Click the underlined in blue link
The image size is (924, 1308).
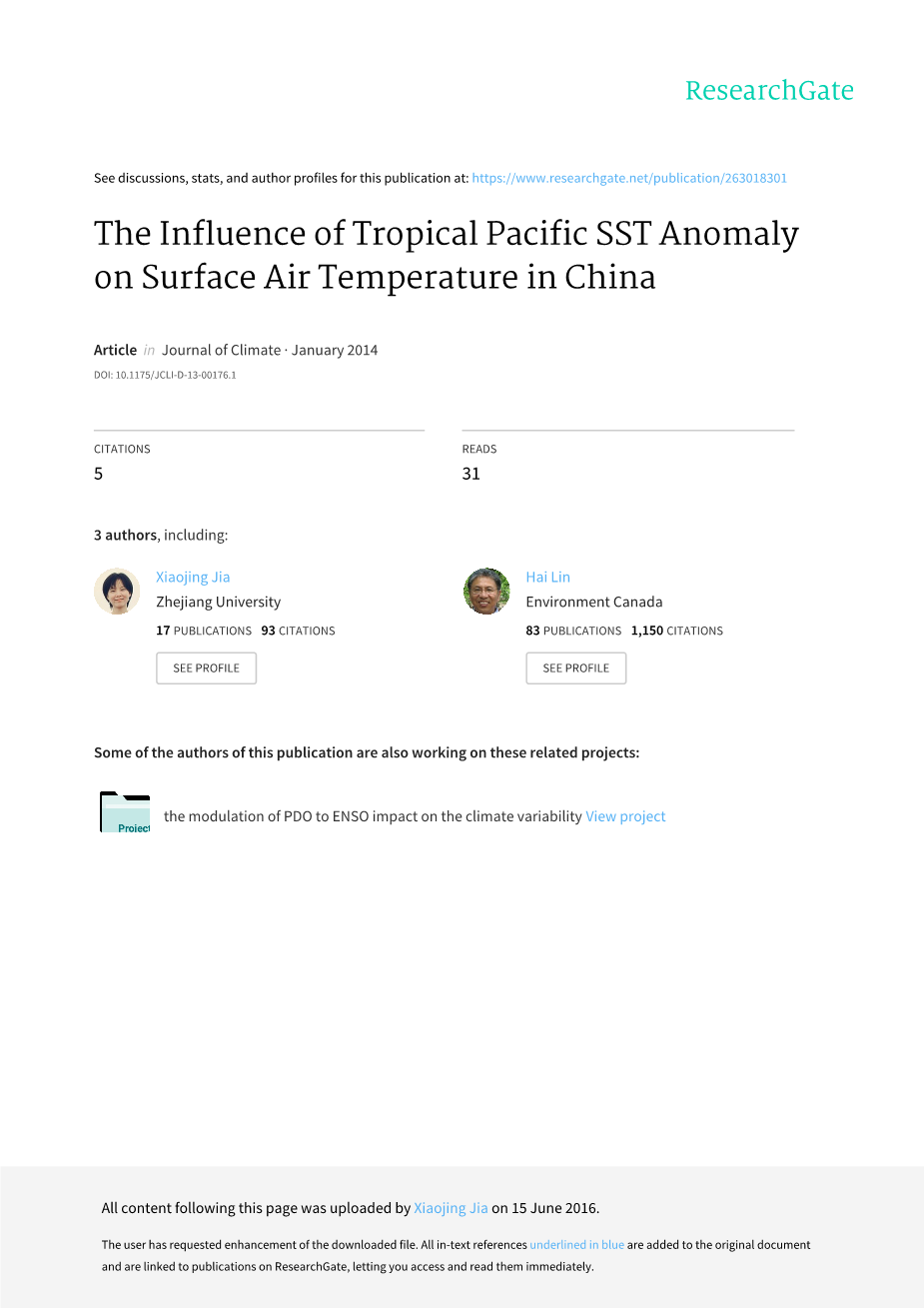(x=576, y=1245)
